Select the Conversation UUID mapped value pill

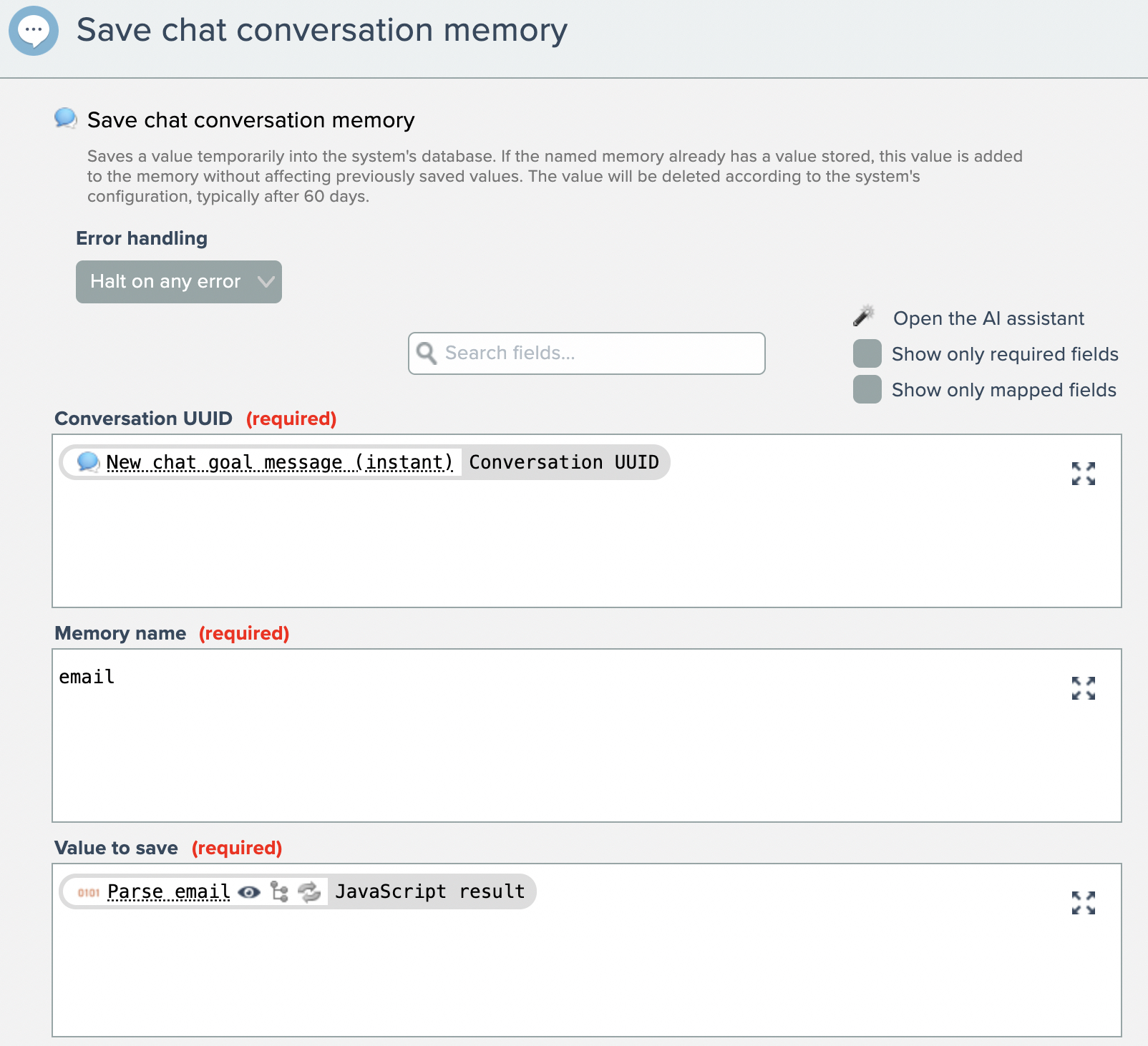(564, 463)
